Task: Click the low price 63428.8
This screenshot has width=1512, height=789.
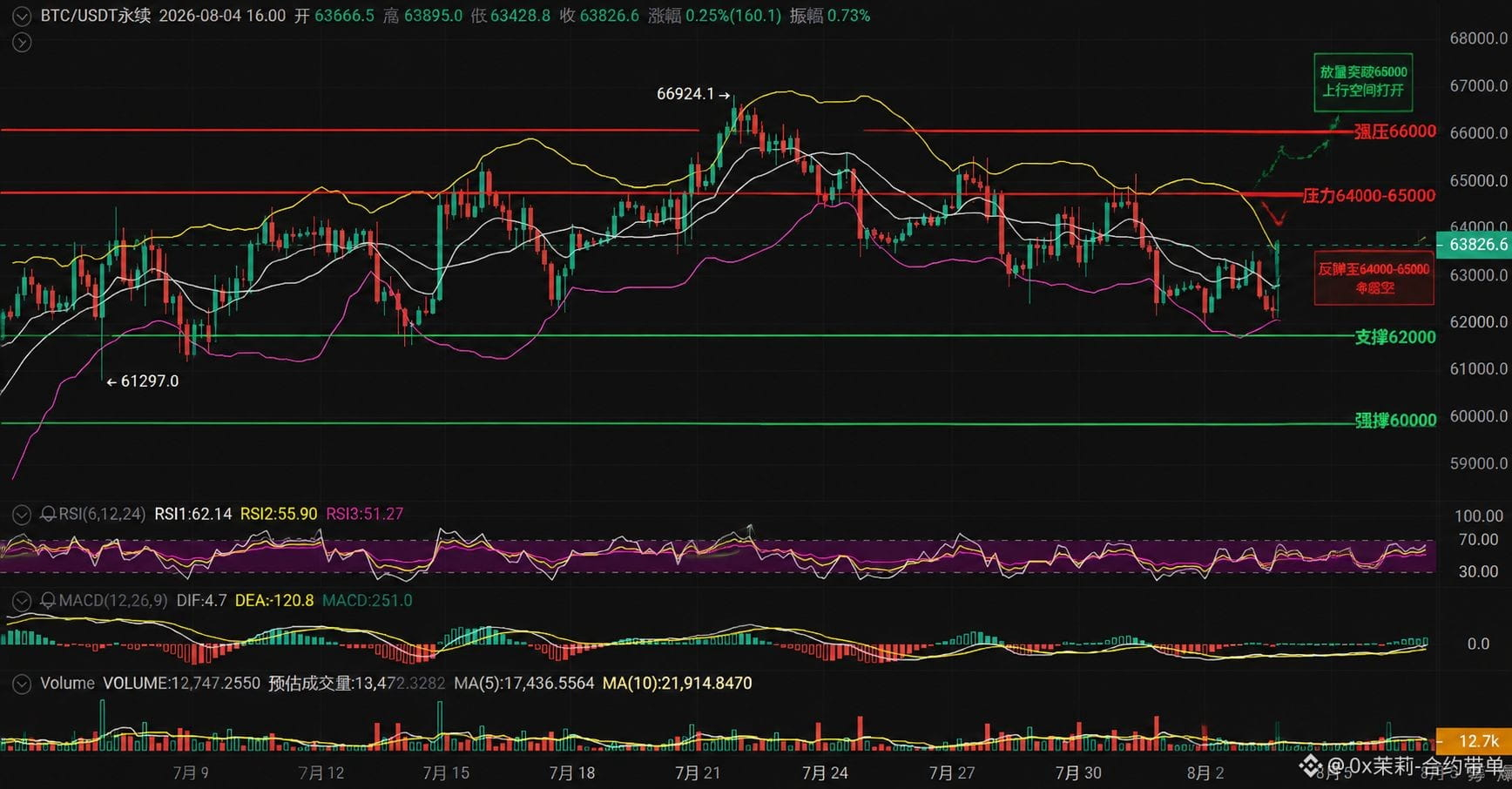Action: (520, 16)
